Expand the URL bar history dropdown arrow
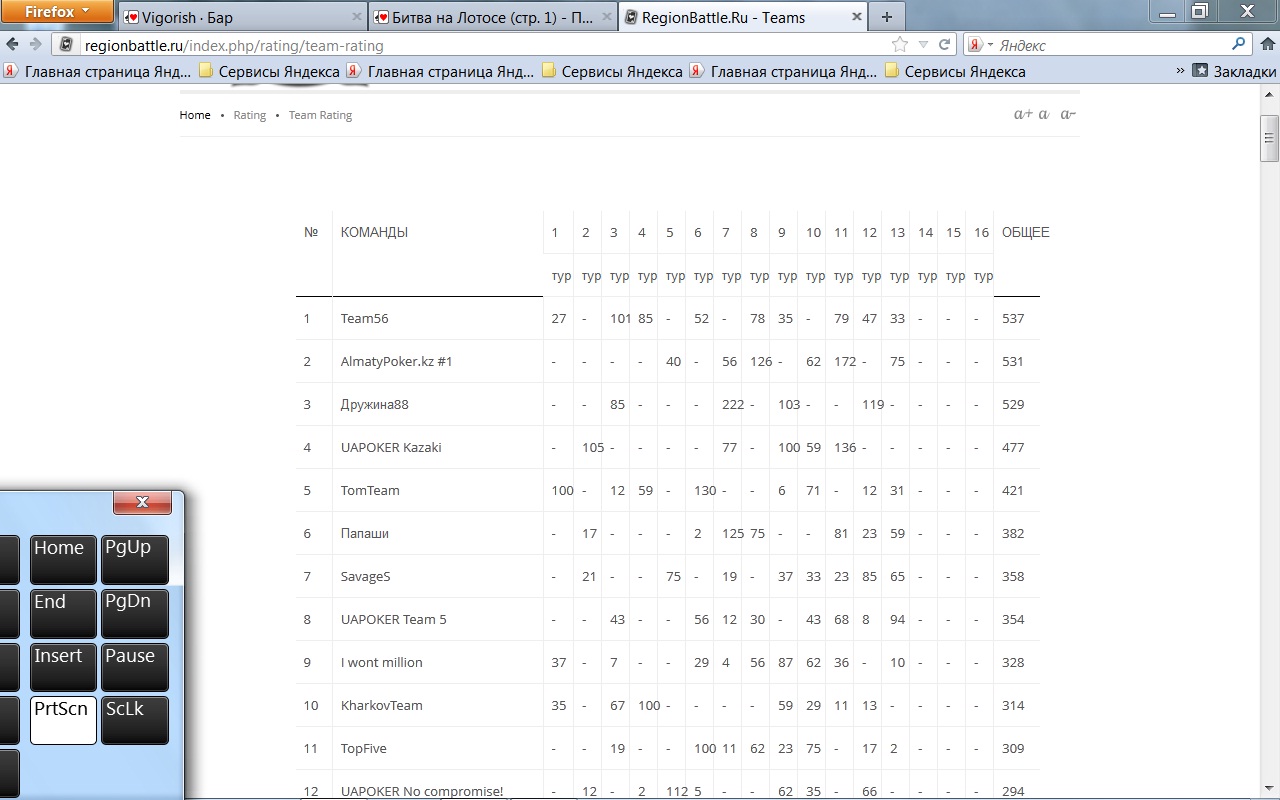The image size is (1280, 800). coord(923,45)
